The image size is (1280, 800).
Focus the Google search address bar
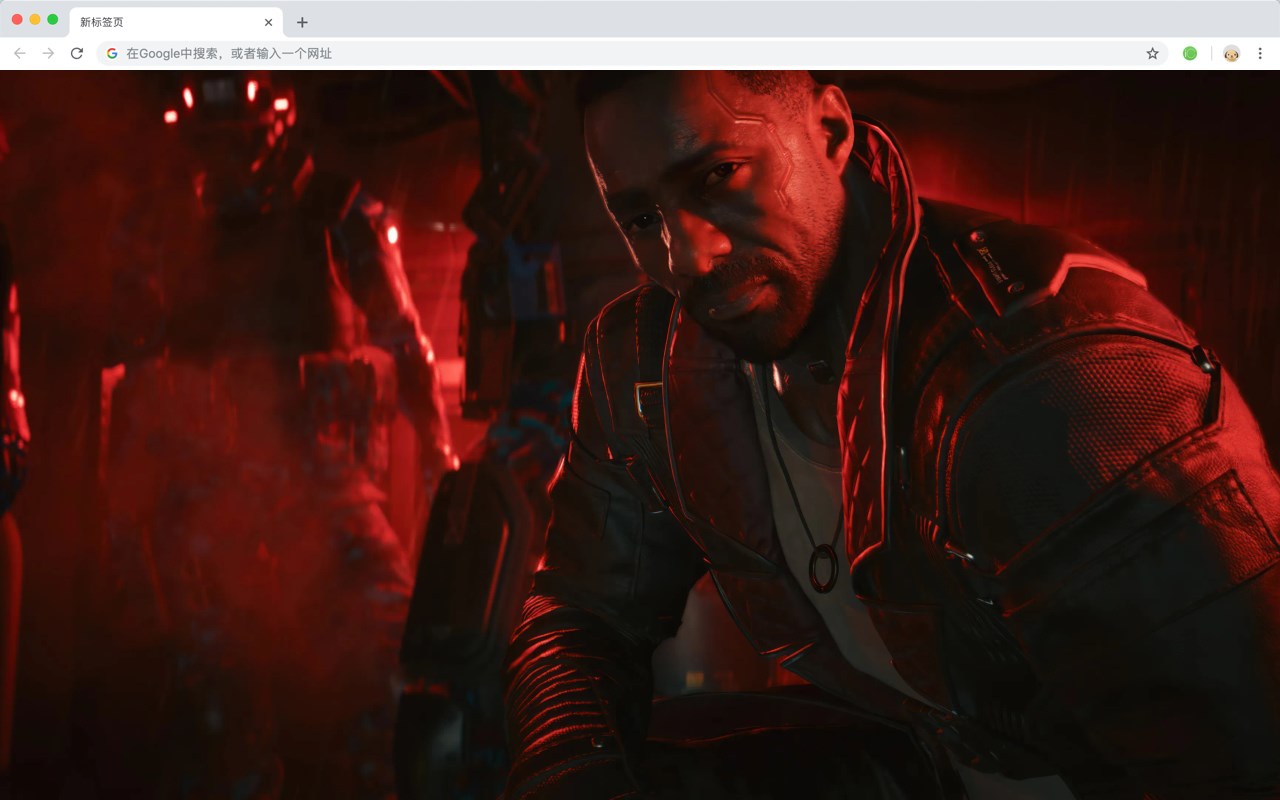632,53
